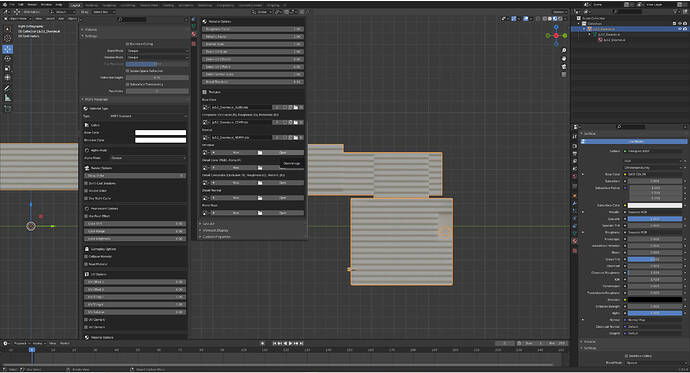690x373 pixels.
Task: Open the MSFS material Type dropdown
Action: coord(148,116)
